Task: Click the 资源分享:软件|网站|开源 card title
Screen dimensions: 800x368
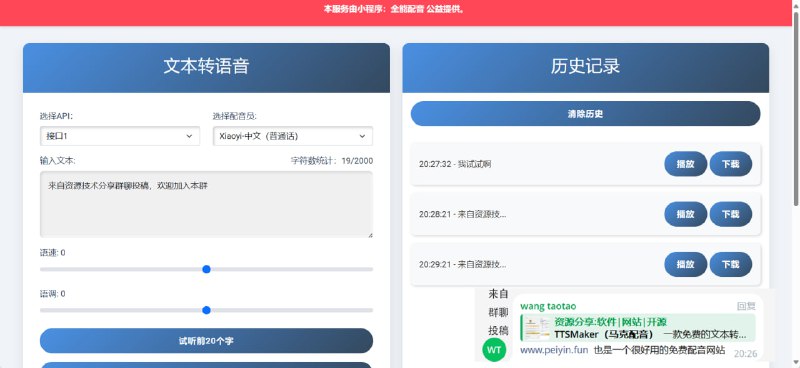Action: [x=610, y=322]
